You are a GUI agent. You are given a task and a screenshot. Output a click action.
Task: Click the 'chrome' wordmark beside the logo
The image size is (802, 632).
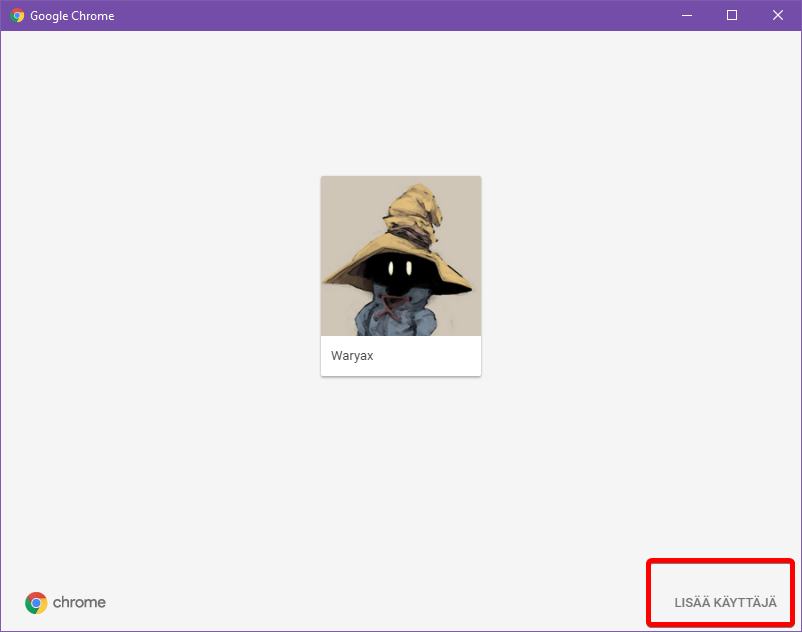coord(79,602)
